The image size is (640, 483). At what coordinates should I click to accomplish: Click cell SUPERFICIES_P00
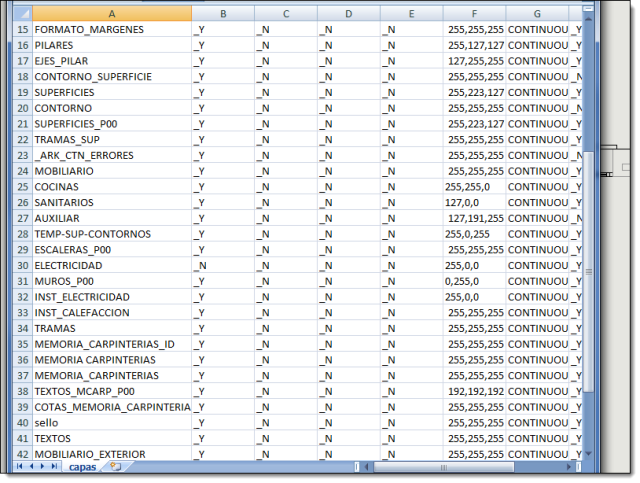click(112, 124)
